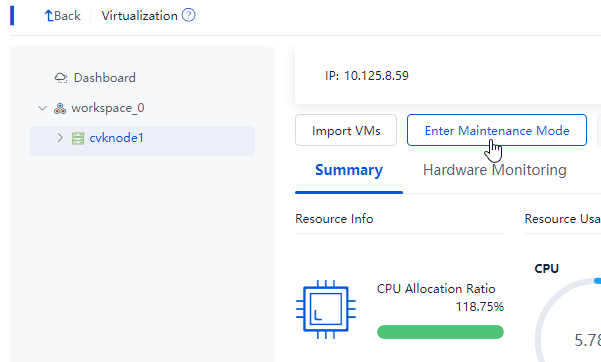Expand the cvknode1 host node

[x=60, y=138]
